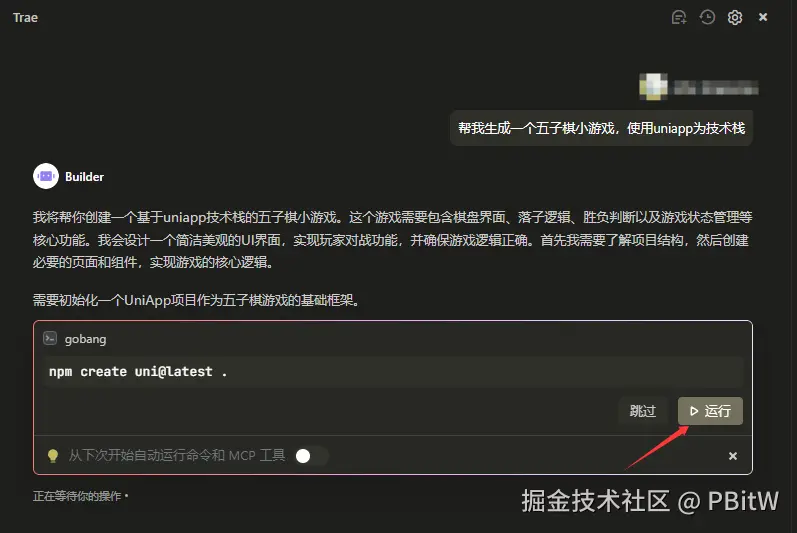Toggle auto-run commands and MCP tools switch
The height and width of the screenshot is (533, 797).
point(312,456)
